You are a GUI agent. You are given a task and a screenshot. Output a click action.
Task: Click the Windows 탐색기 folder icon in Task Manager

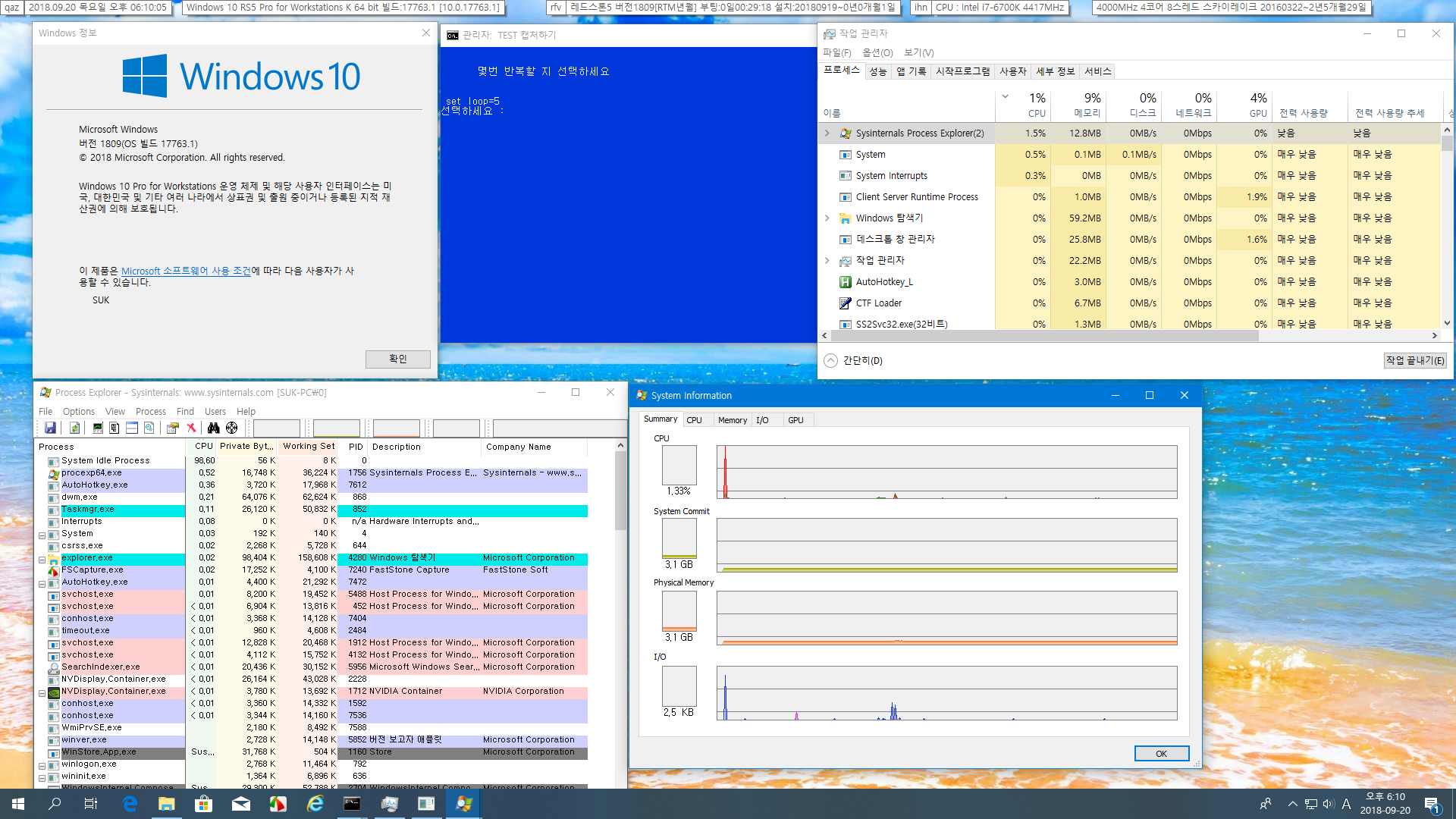[846, 218]
